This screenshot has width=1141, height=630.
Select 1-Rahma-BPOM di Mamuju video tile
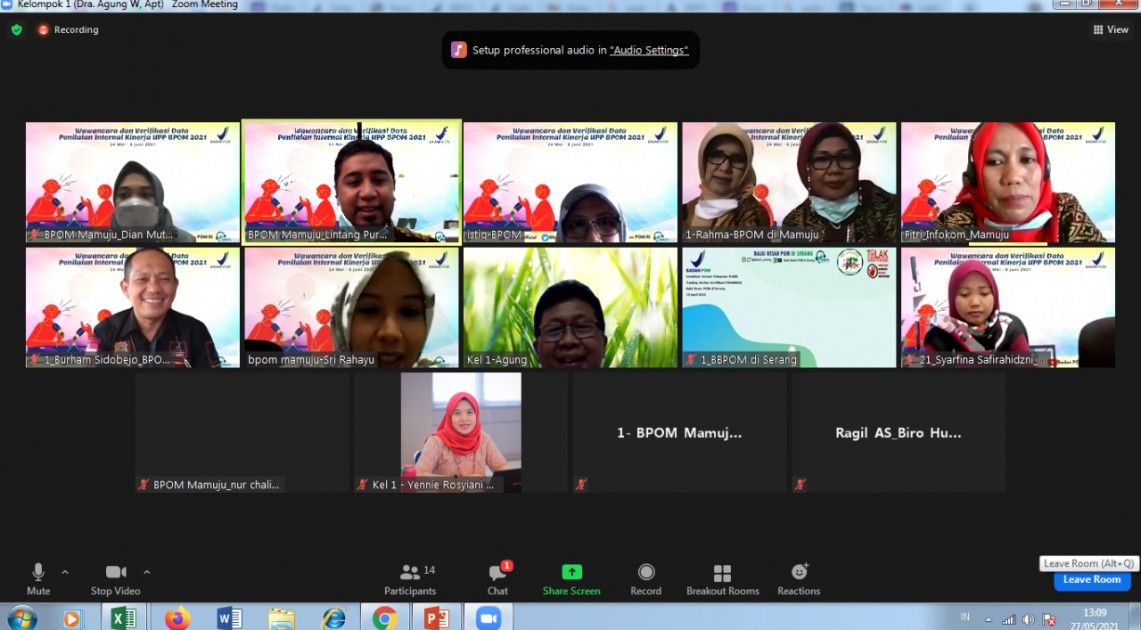790,182
